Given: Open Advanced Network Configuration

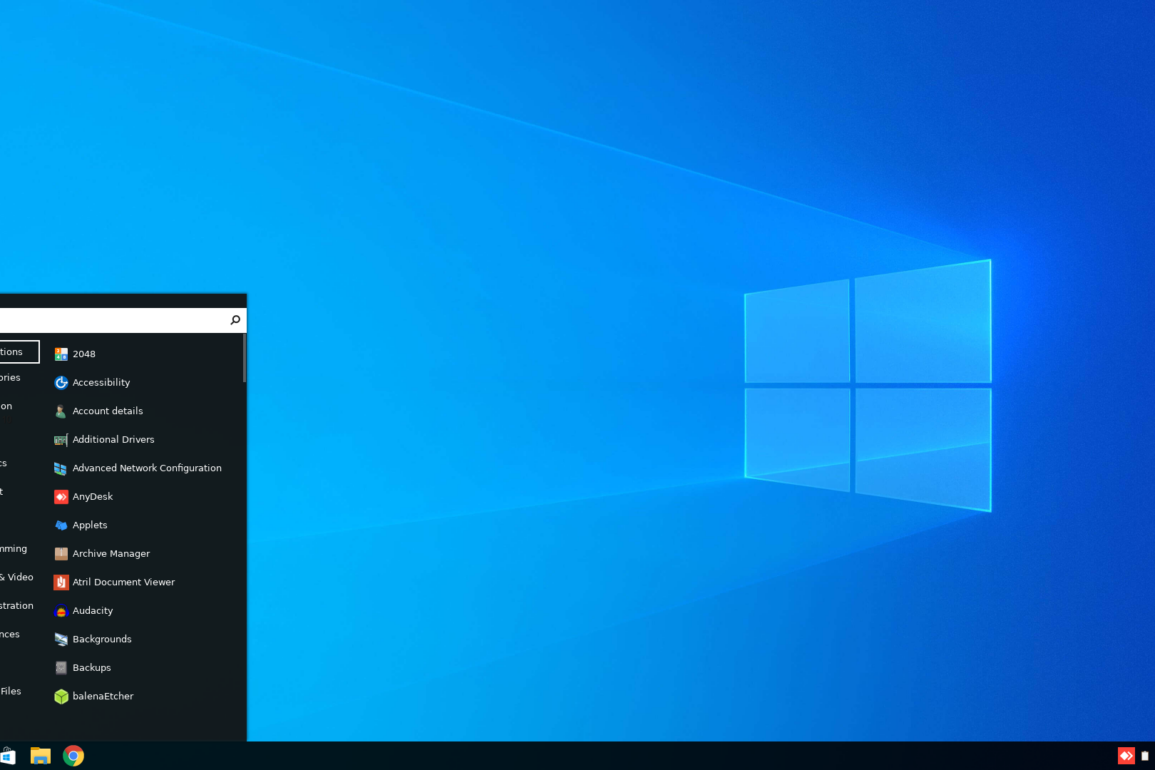Looking at the screenshot, I should click(x=146, y=468).
